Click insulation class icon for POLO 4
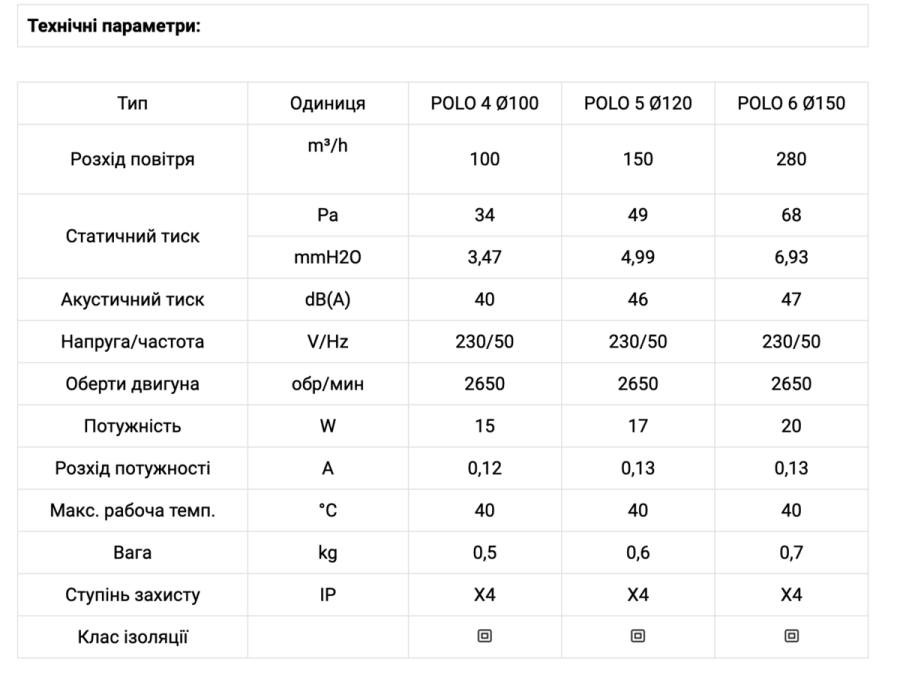Screen dimensions: 900x674 pyautogui.click(x=484, y=636)
